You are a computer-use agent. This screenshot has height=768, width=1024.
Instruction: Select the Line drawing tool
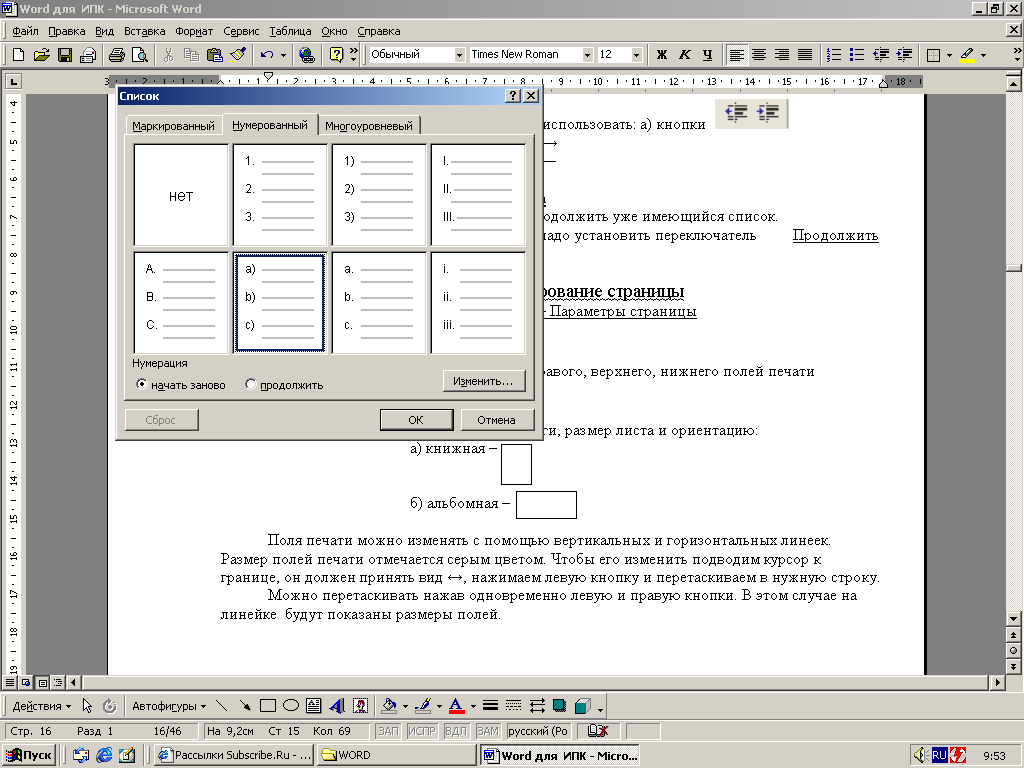221,705
